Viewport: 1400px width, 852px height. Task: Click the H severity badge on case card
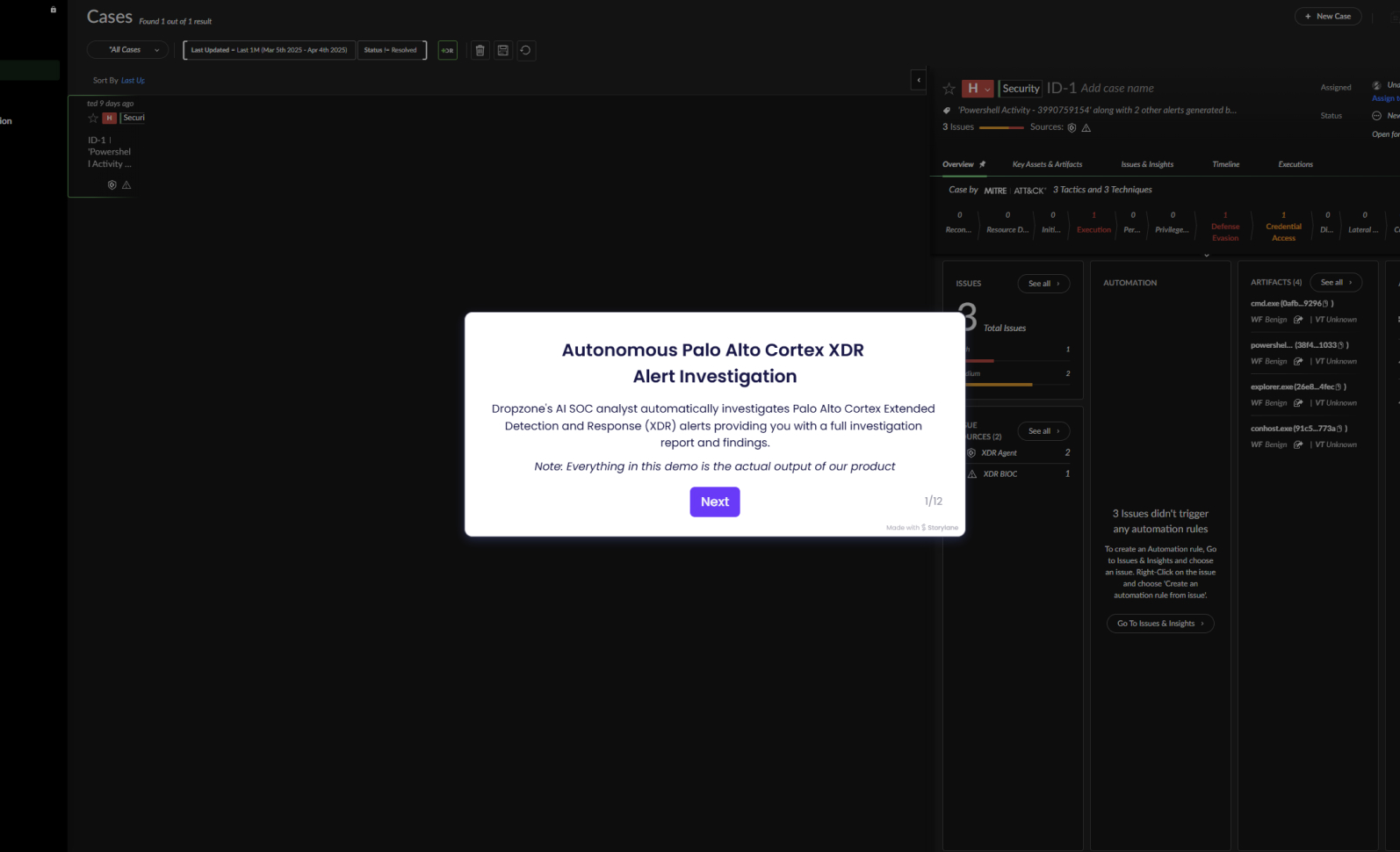pyautogui.click(x=110, y=118)
